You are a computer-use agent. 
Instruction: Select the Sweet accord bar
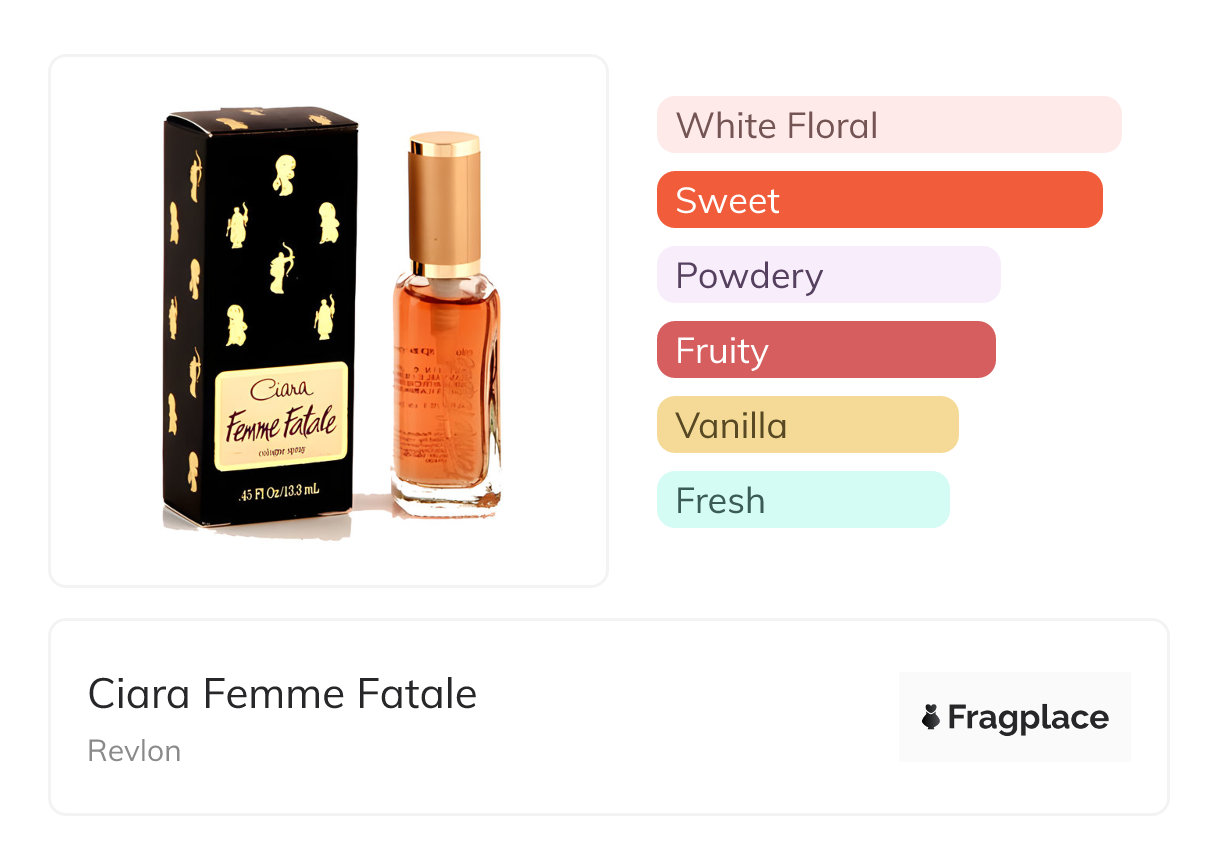point(879,200)
